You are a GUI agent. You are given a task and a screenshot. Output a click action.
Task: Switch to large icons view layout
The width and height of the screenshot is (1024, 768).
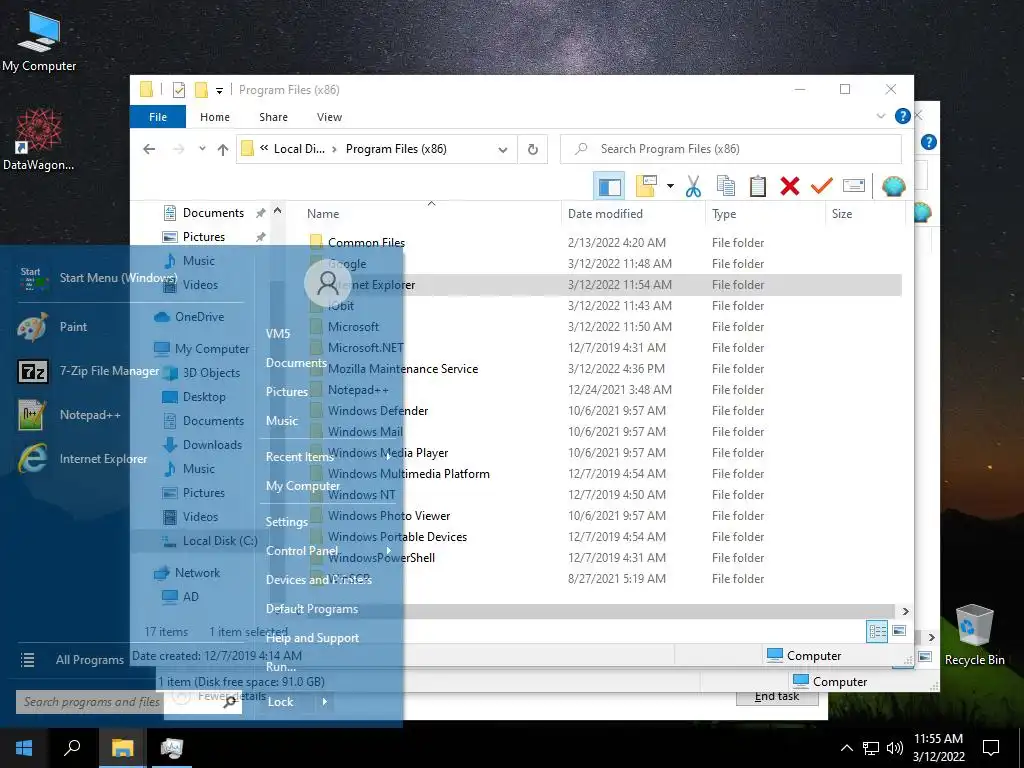point(899,631)
